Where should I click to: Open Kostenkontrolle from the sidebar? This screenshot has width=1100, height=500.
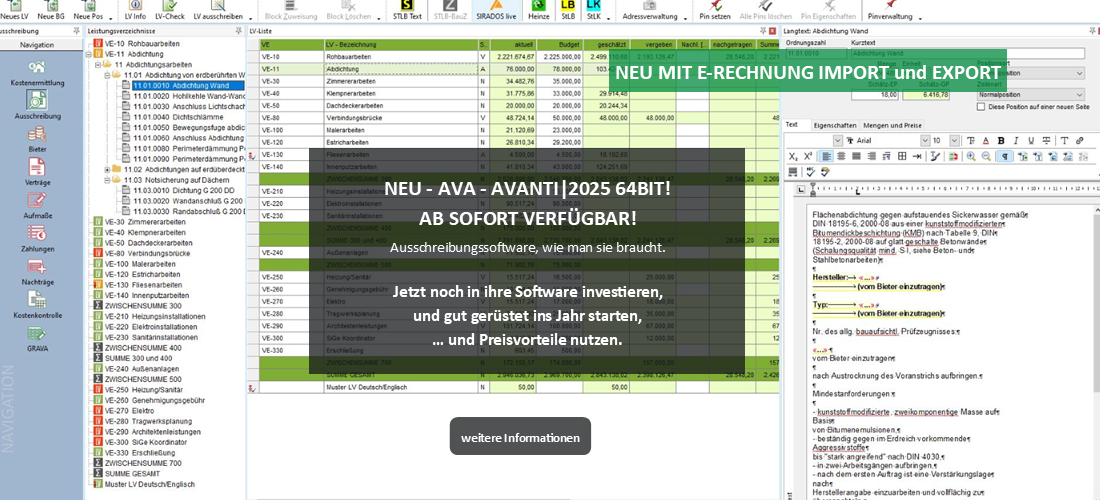click(x=37, y=304)
